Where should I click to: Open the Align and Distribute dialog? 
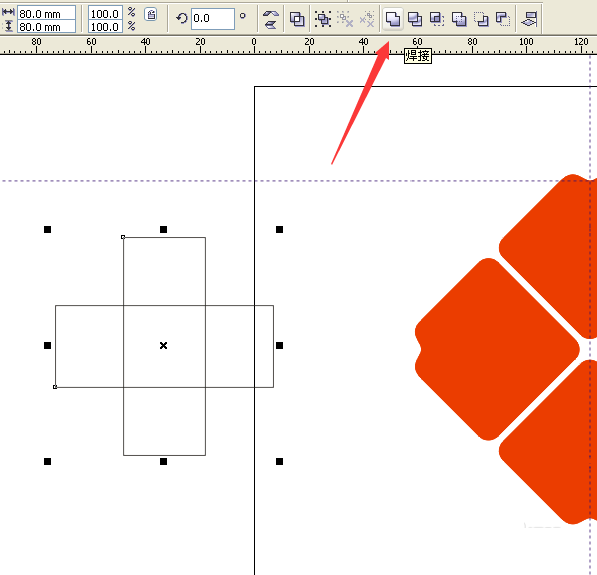(530, 18)
